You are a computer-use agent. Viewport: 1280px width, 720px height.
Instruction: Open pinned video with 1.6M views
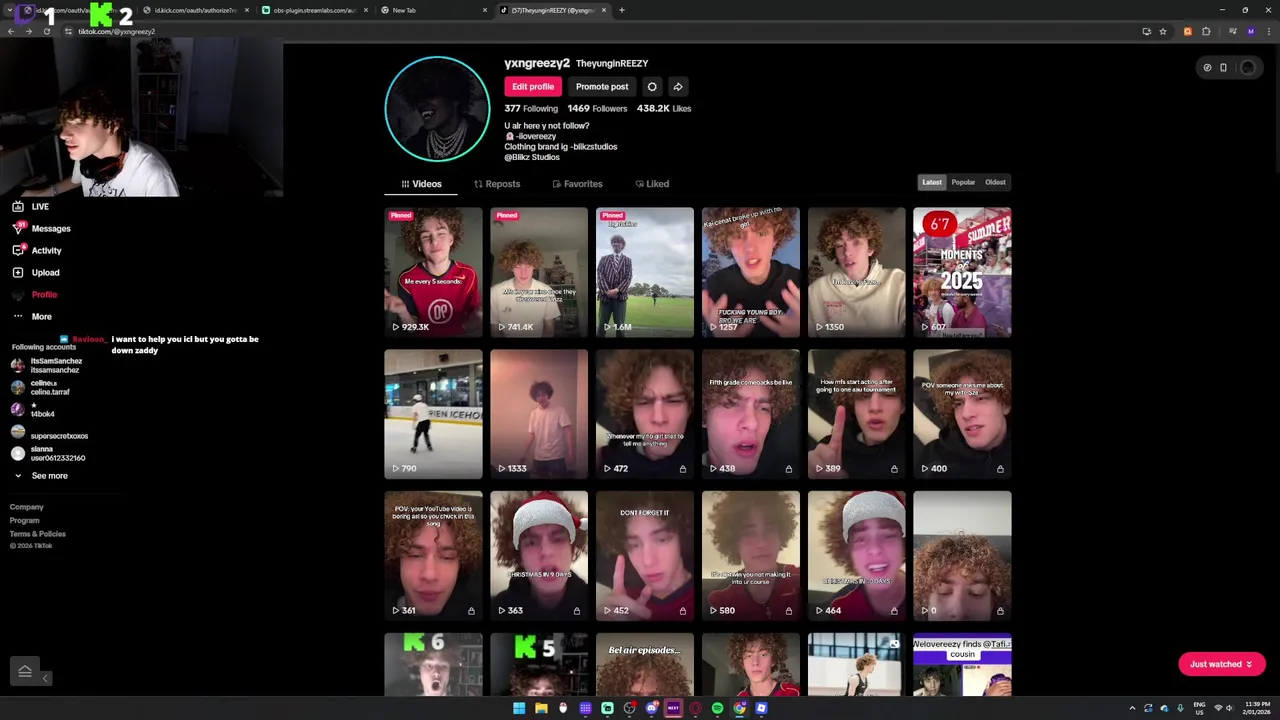(x=645, y=272)
